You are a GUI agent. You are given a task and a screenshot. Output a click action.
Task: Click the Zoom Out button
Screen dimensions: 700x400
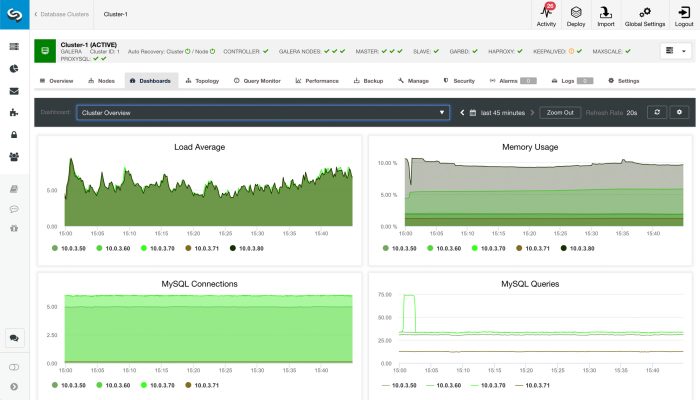(x=560, y=113)
